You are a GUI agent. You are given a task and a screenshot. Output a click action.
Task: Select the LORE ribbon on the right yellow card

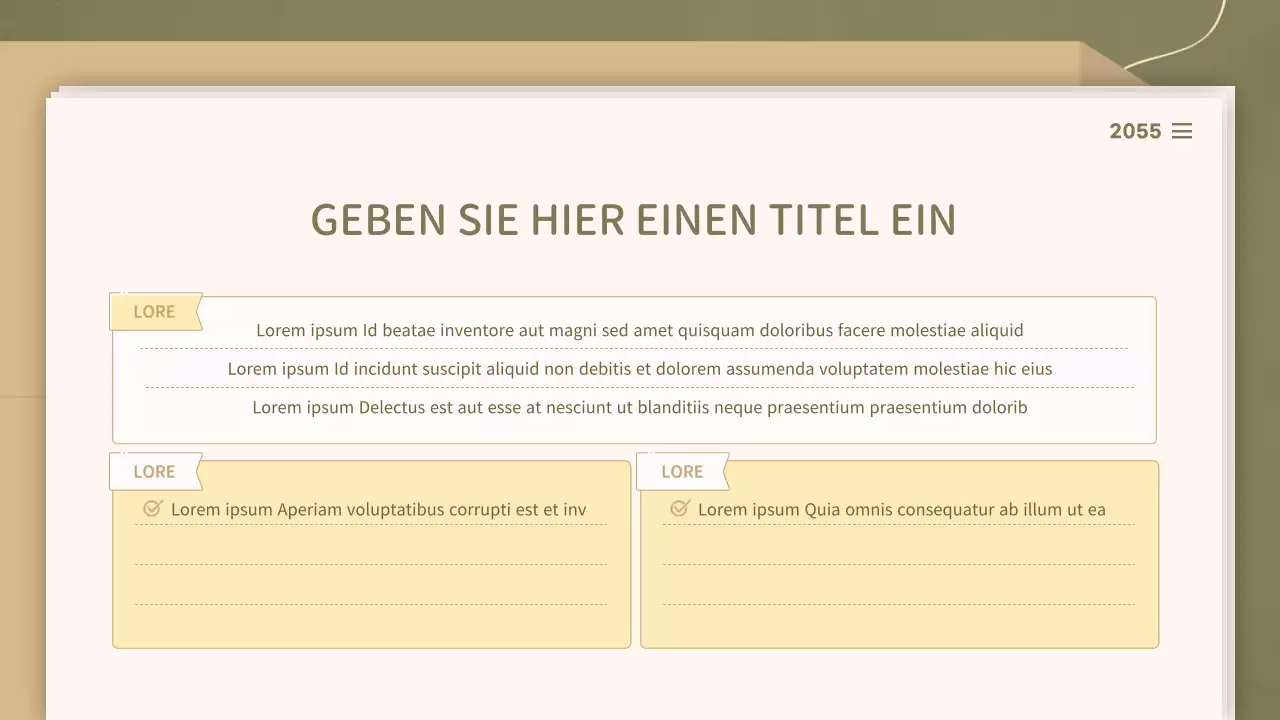tap(682, 471)
